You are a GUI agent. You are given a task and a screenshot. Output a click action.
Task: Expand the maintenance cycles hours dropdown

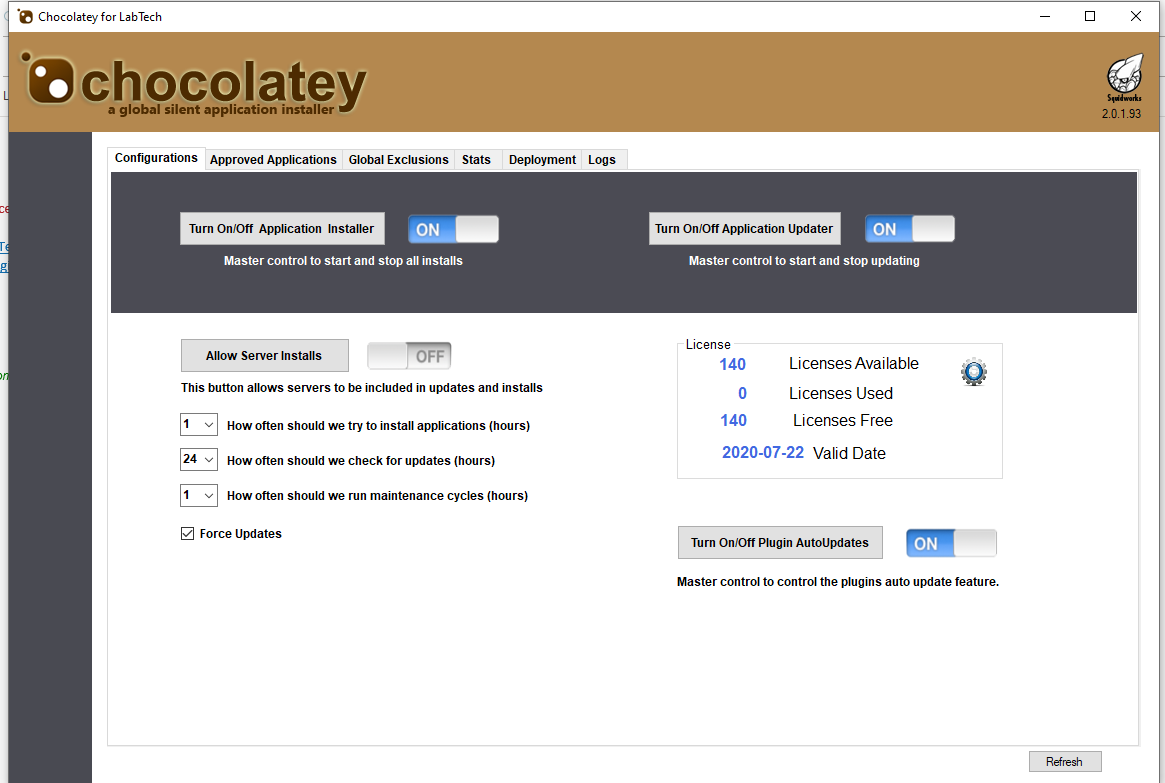click(x=199, y=495)
